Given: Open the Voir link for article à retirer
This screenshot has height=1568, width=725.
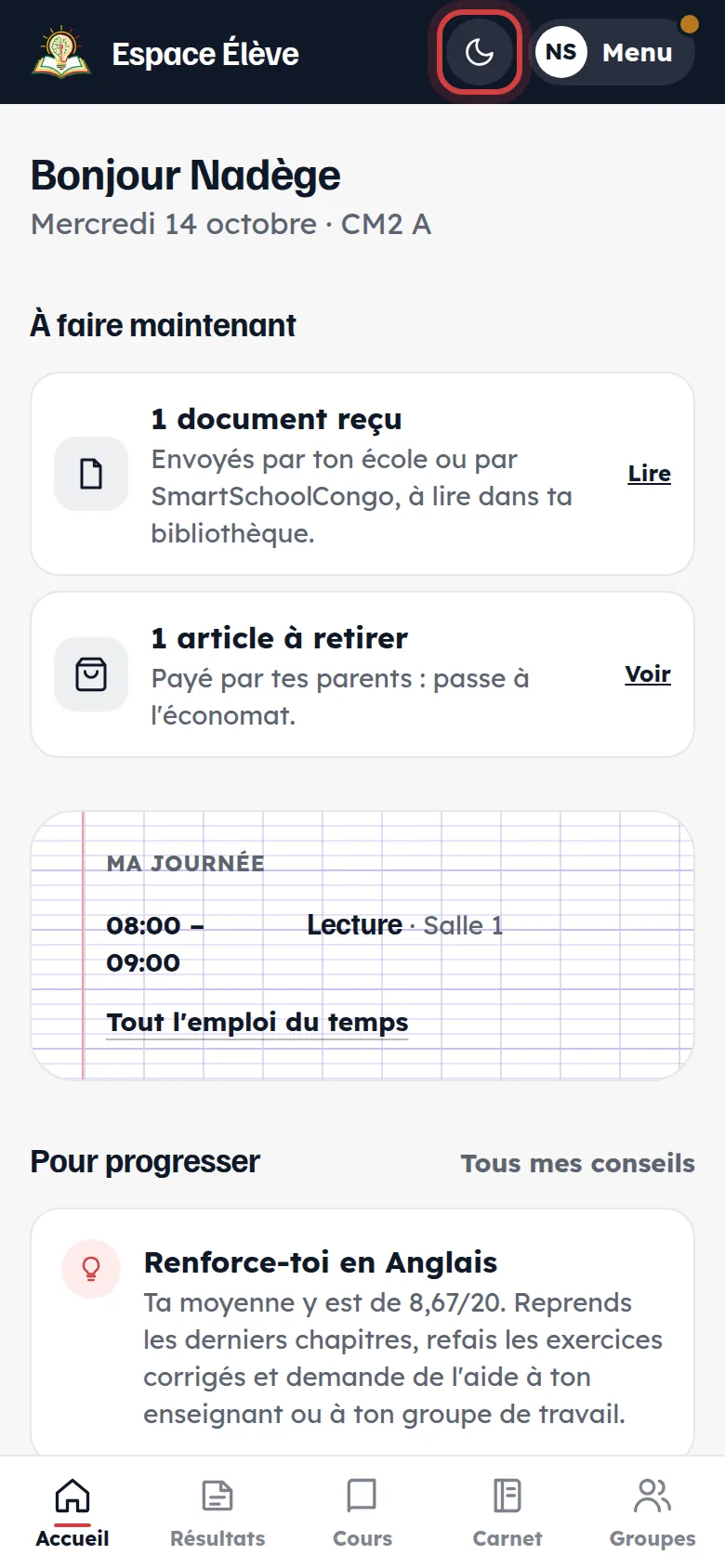Looking at the screenshot, I should pos(648,674).
